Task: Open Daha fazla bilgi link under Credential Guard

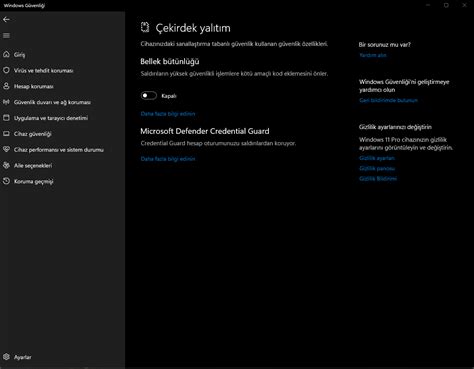Action: (168, 159)
